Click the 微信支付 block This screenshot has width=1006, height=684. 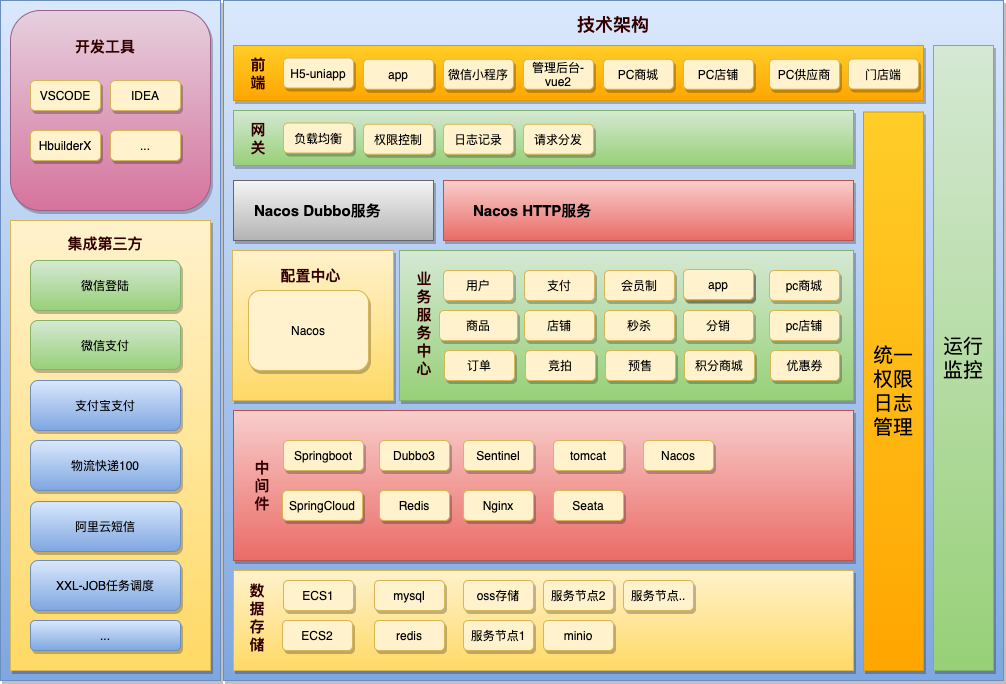tap(105, 345)
